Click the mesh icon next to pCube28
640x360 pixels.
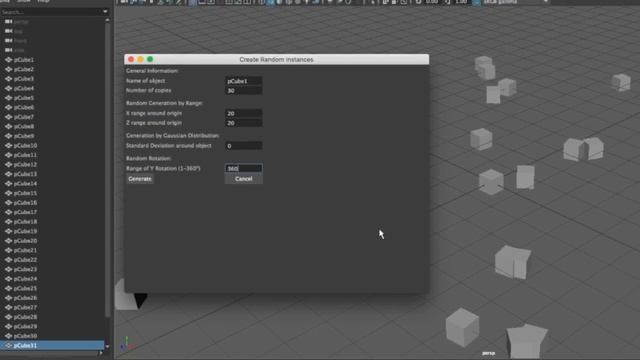[9, 317]
